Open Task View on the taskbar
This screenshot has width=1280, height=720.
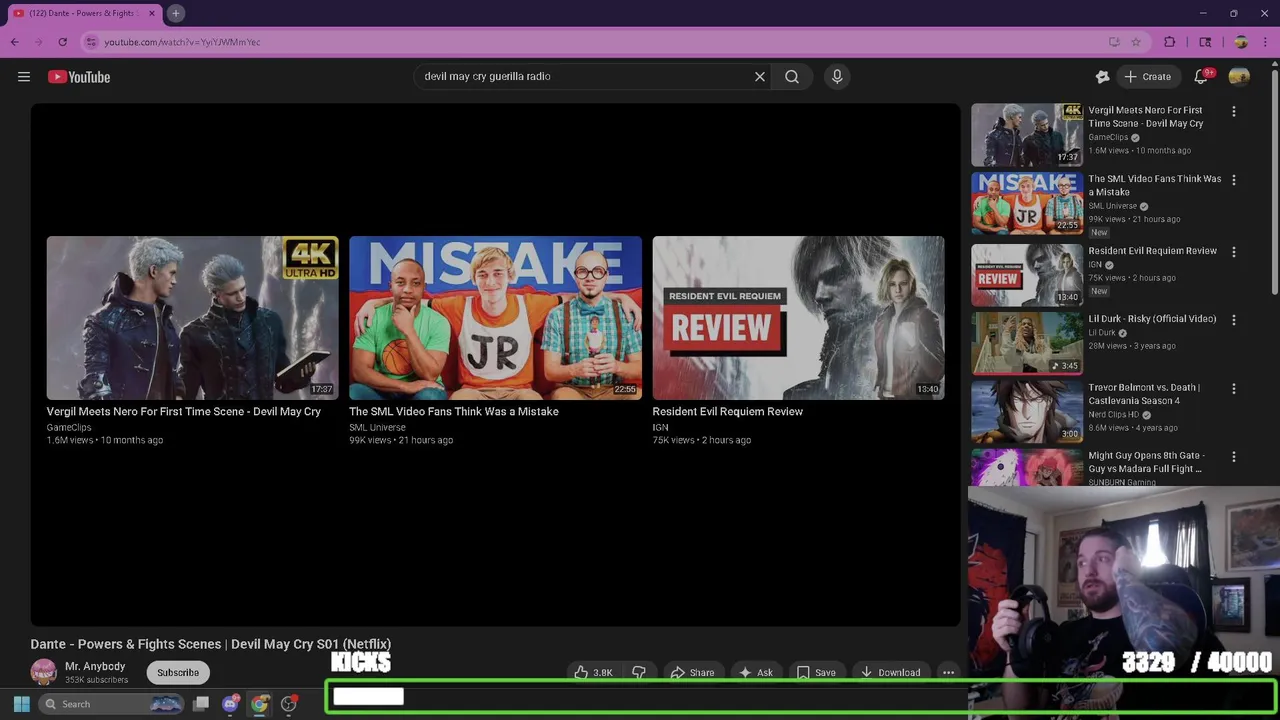coord(201,704)
